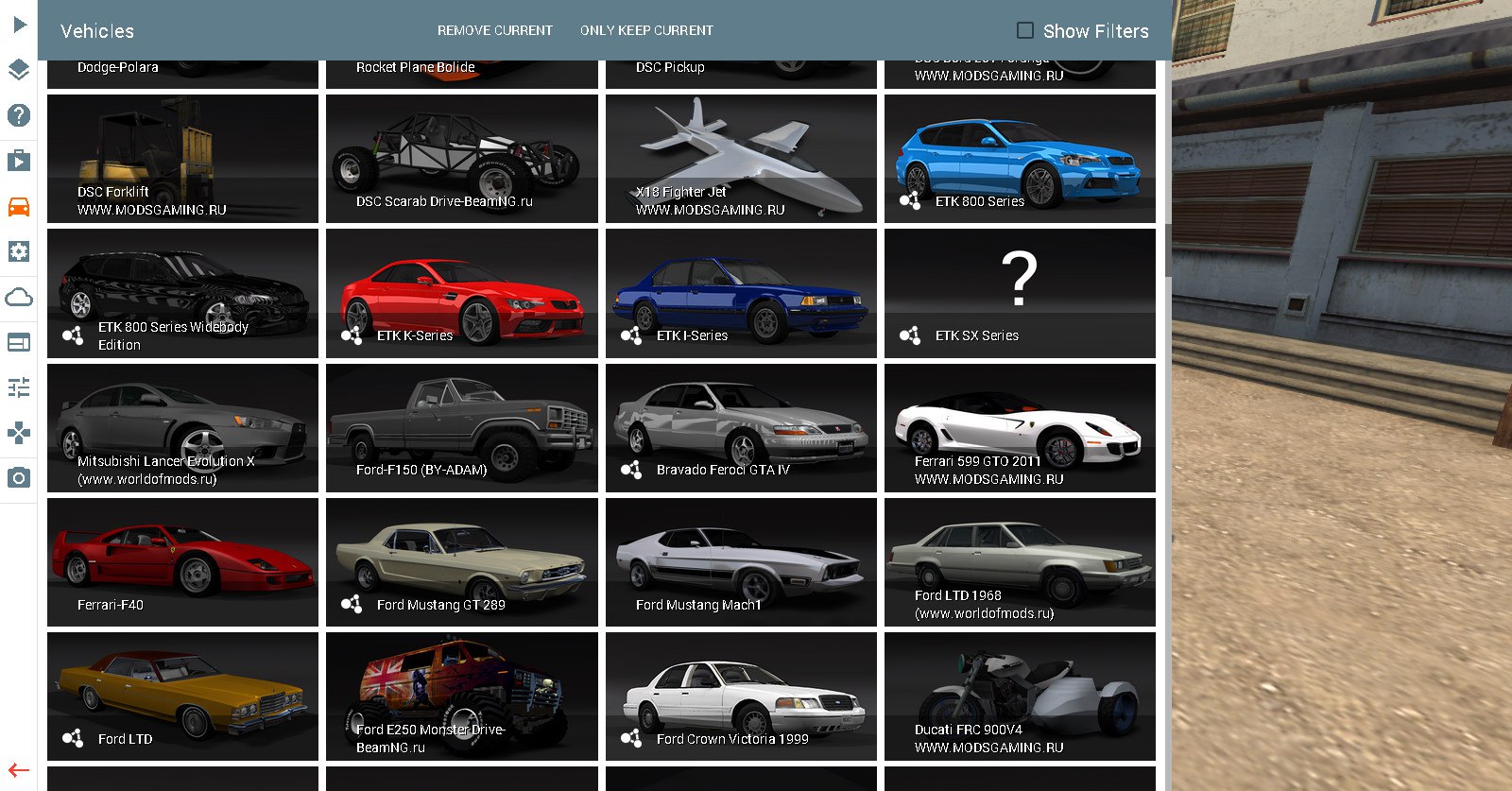Click the orange back arrow icon
This screenshot has height=791, width=1512.
pyautogui.click(x=19, y=770)
